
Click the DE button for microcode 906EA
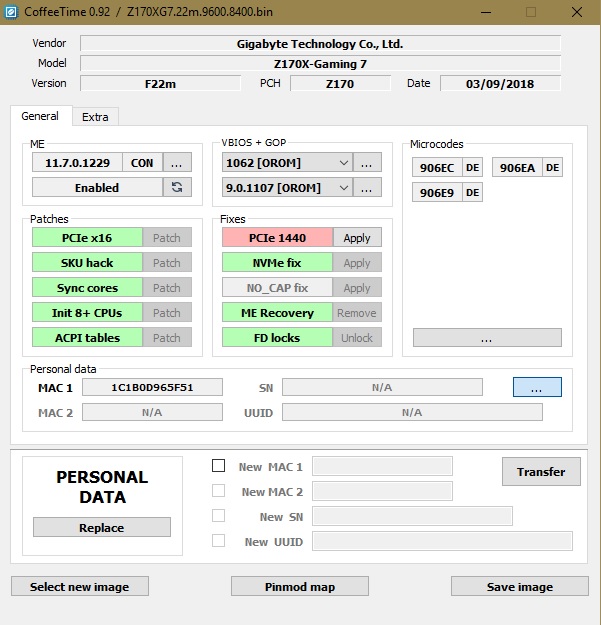(x=552, y=167)
